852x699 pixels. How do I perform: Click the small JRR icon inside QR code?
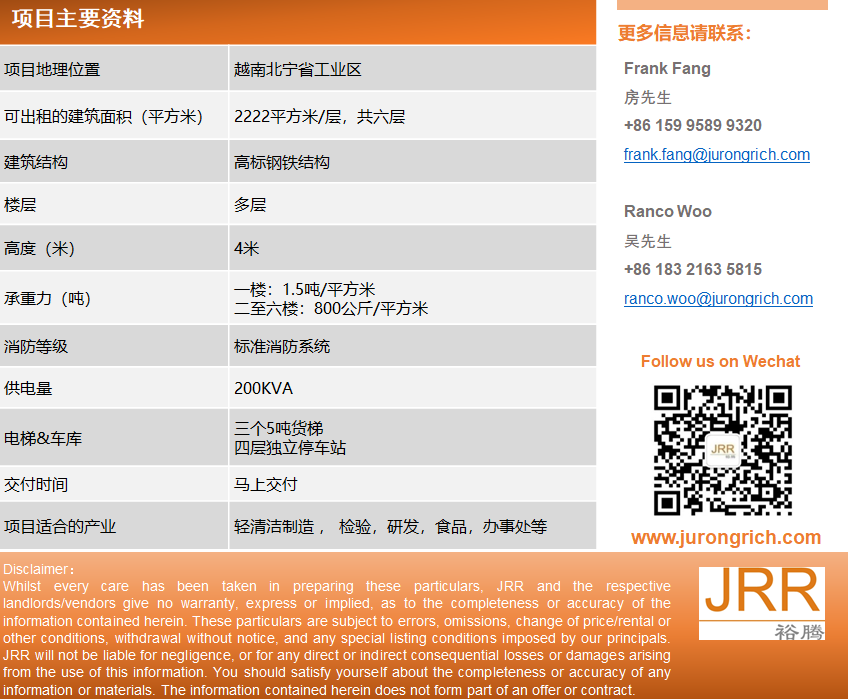pos(722,451)
